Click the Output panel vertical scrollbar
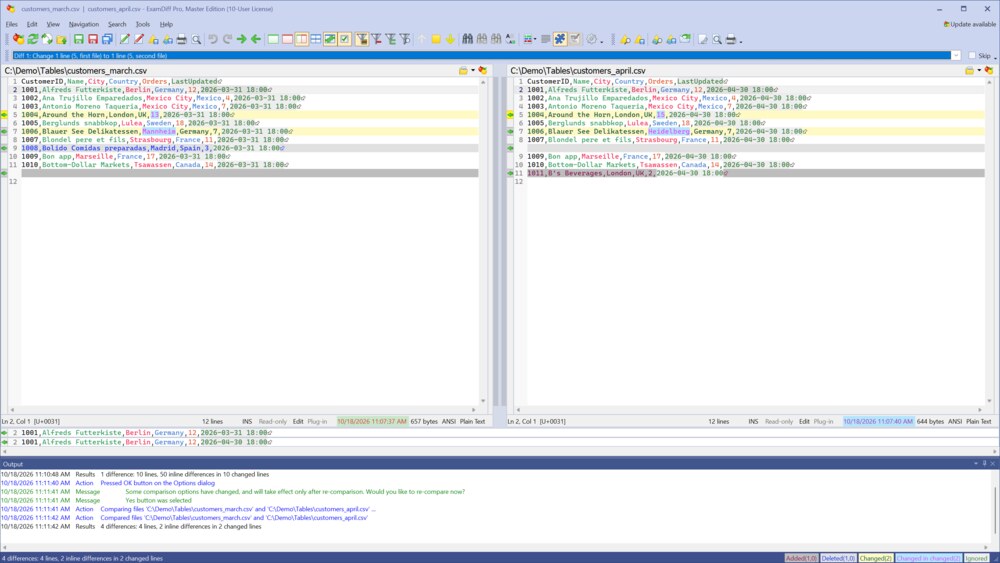Viewport: 1000px width, 563px height. point(996,507)
